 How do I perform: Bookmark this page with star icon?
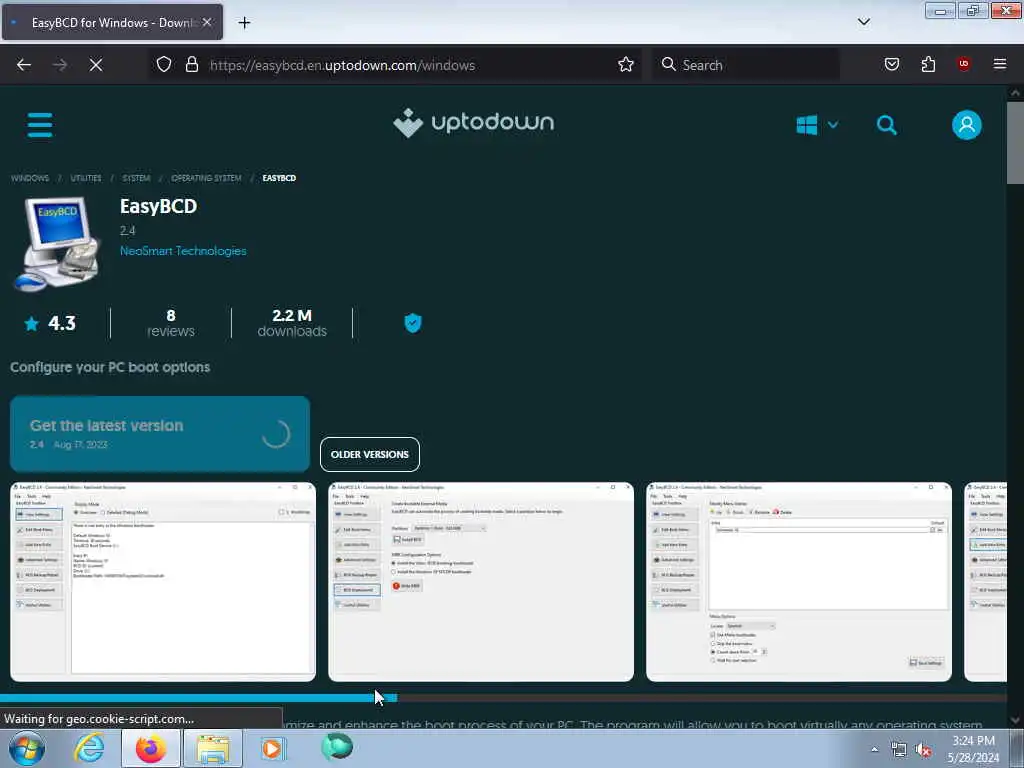click(626, 64)
